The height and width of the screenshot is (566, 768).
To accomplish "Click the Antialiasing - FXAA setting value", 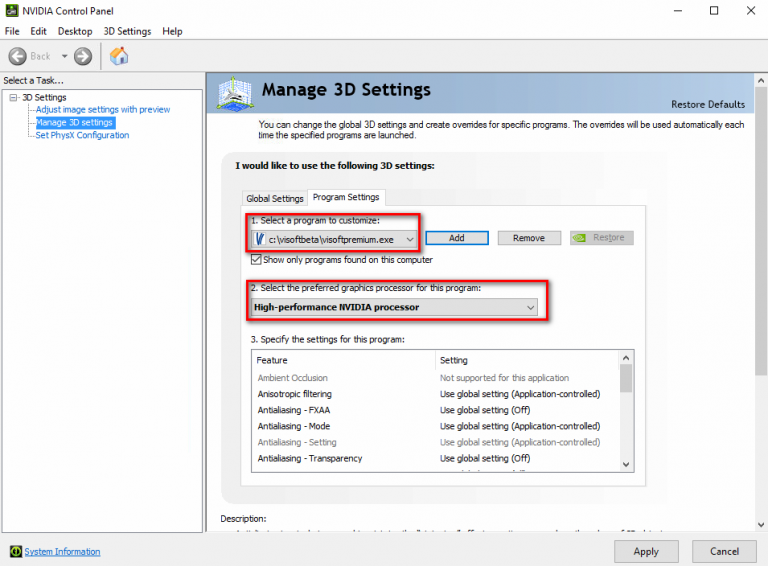I will [485, 410].
